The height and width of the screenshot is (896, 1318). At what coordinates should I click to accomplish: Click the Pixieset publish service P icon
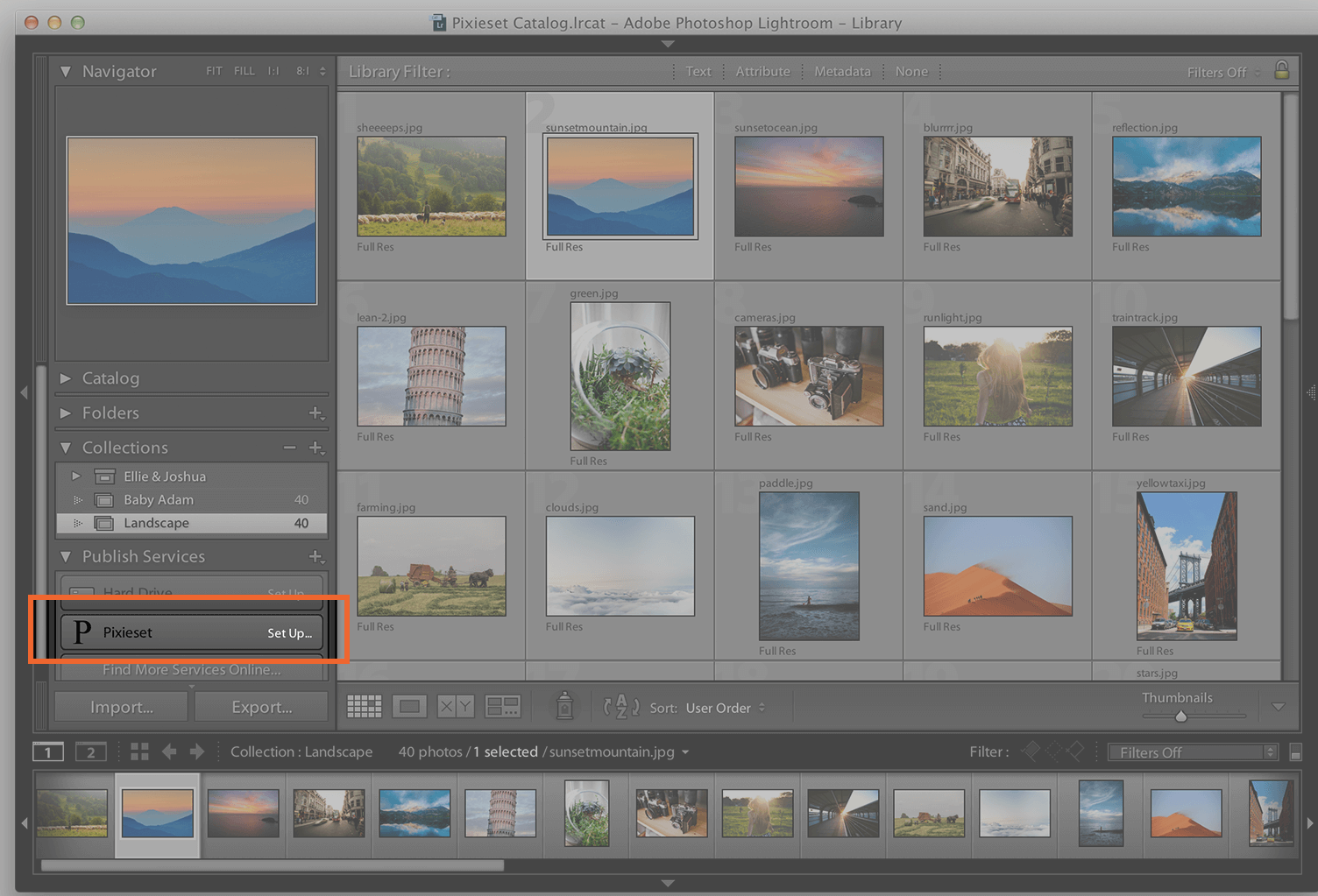(x=83, y=632)
